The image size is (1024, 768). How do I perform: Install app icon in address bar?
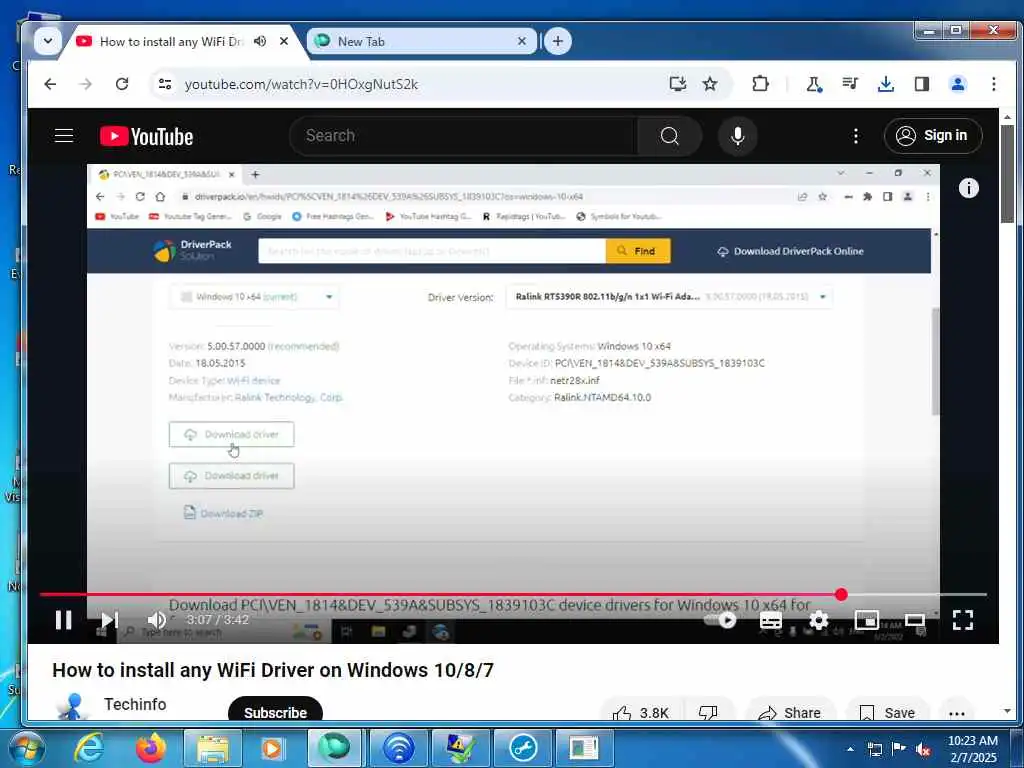pyautogui.click(x=678, y=84)
